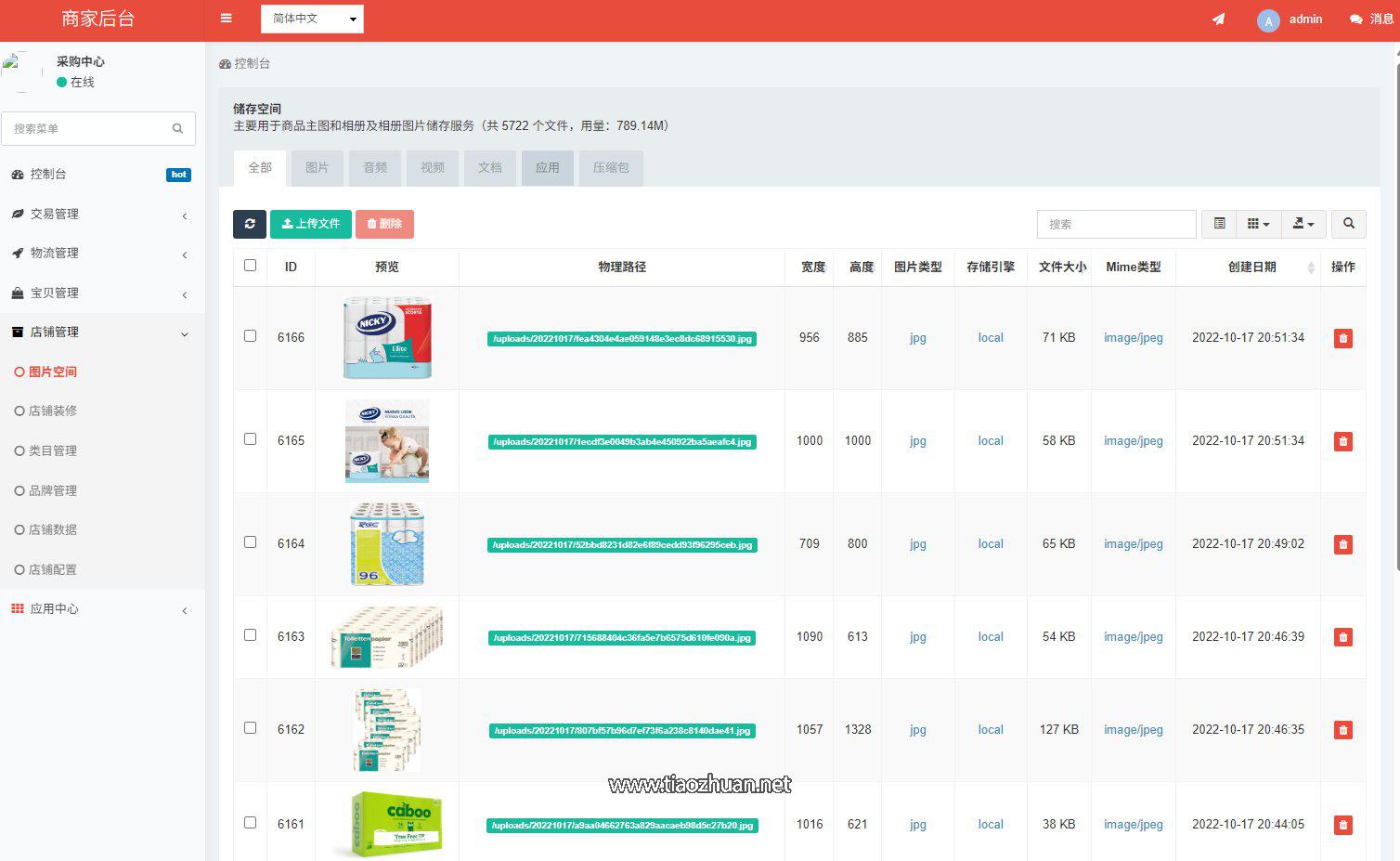Select the checkbox for row 6164
Image resolution: width=1400 pixels, height=861 pixels.
coord(250,541)
